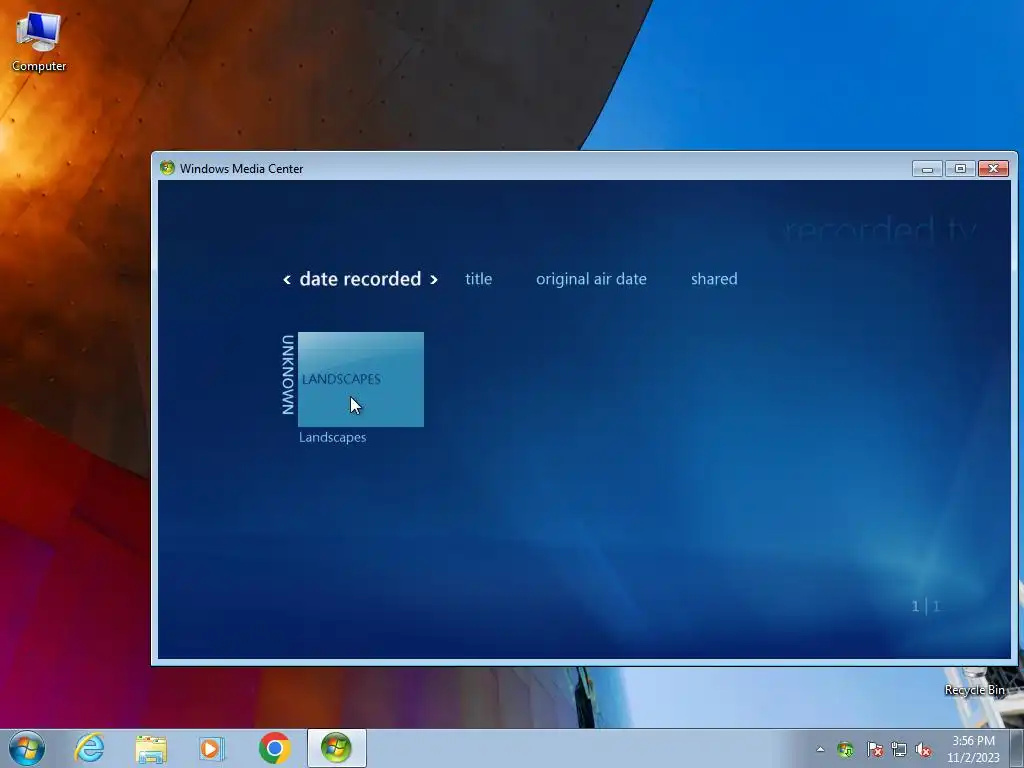Switch to the 'title' sort view
The height and width of the screenshot is (768, 1024).
[479, 279]
